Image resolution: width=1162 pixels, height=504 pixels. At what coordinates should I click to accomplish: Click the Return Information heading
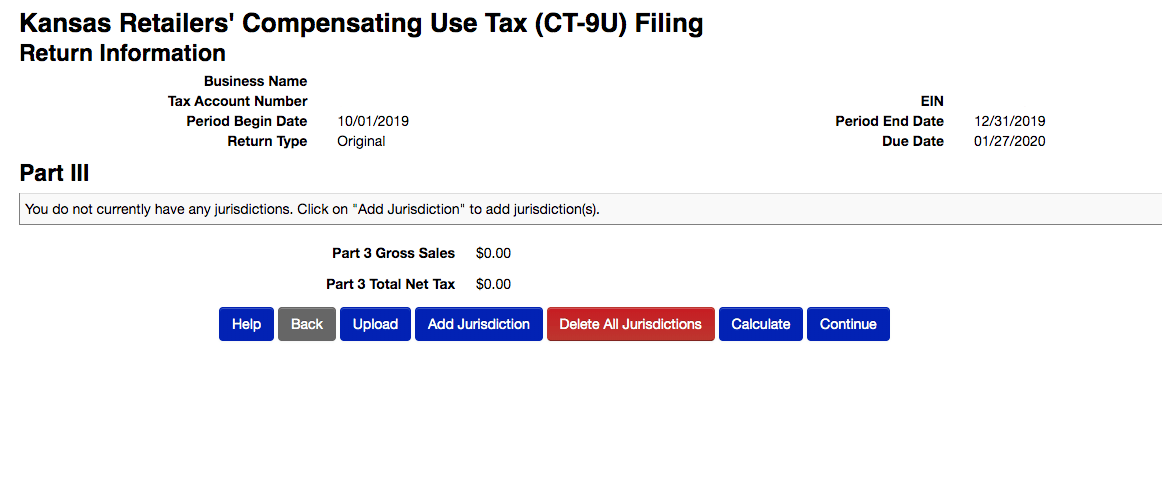pyautogui.click(x=122, y=53)
